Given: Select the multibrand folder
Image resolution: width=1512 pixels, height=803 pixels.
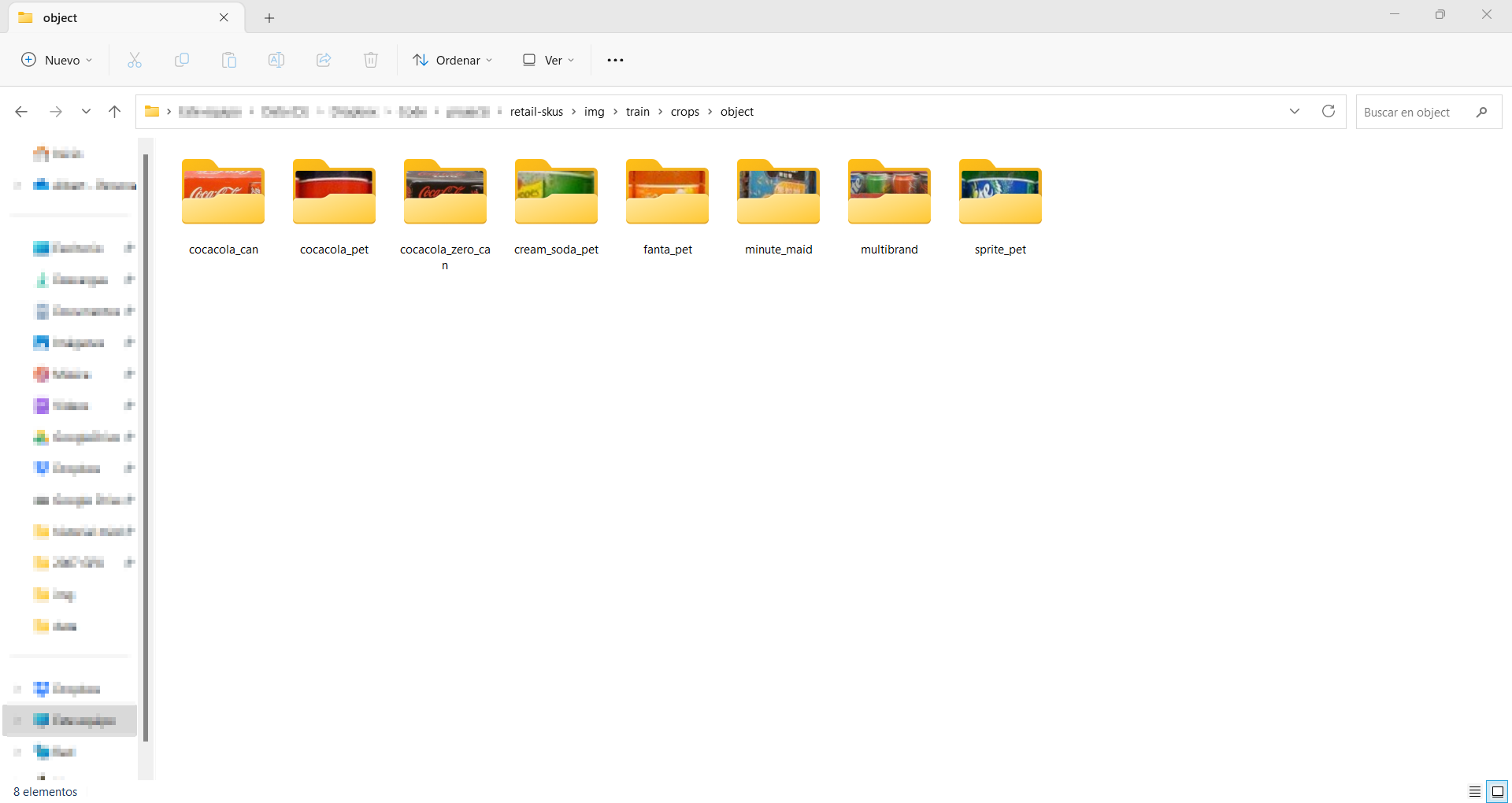Looking at the screenshot, I should (890, 207).
